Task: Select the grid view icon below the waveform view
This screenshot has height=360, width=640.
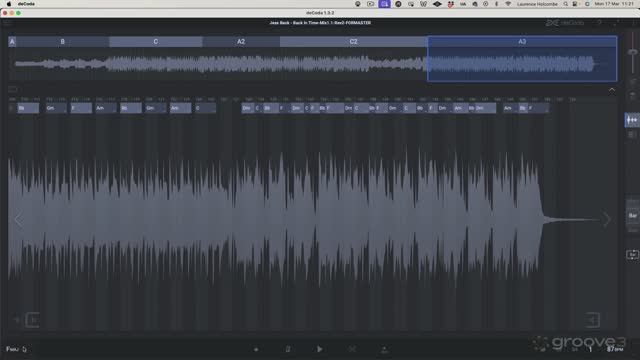Action: pos(632,135)
